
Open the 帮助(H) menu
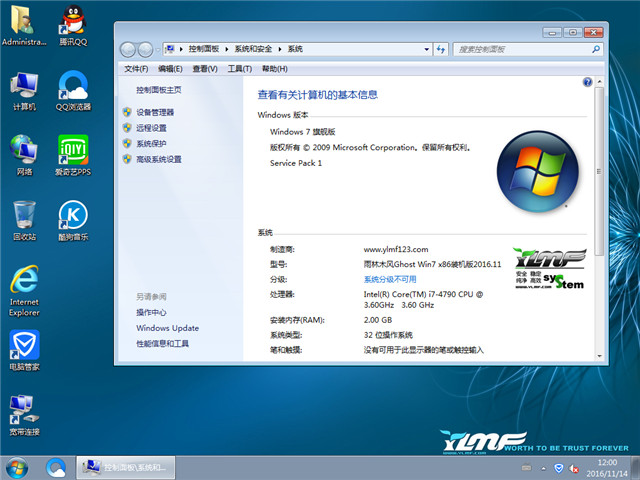pyautogui.click(x=275, y=69)
